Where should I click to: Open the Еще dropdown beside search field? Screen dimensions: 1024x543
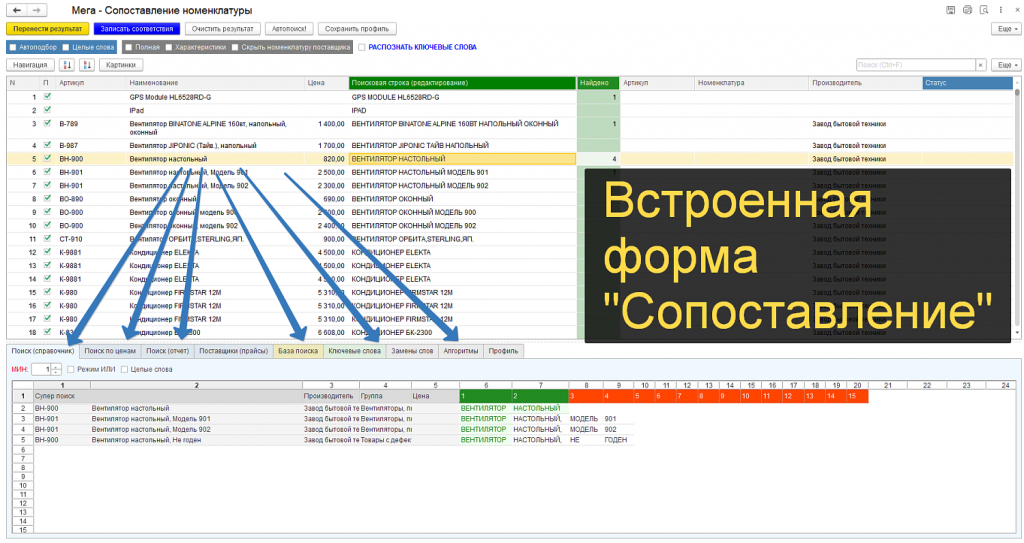(x=1005, y=65)
